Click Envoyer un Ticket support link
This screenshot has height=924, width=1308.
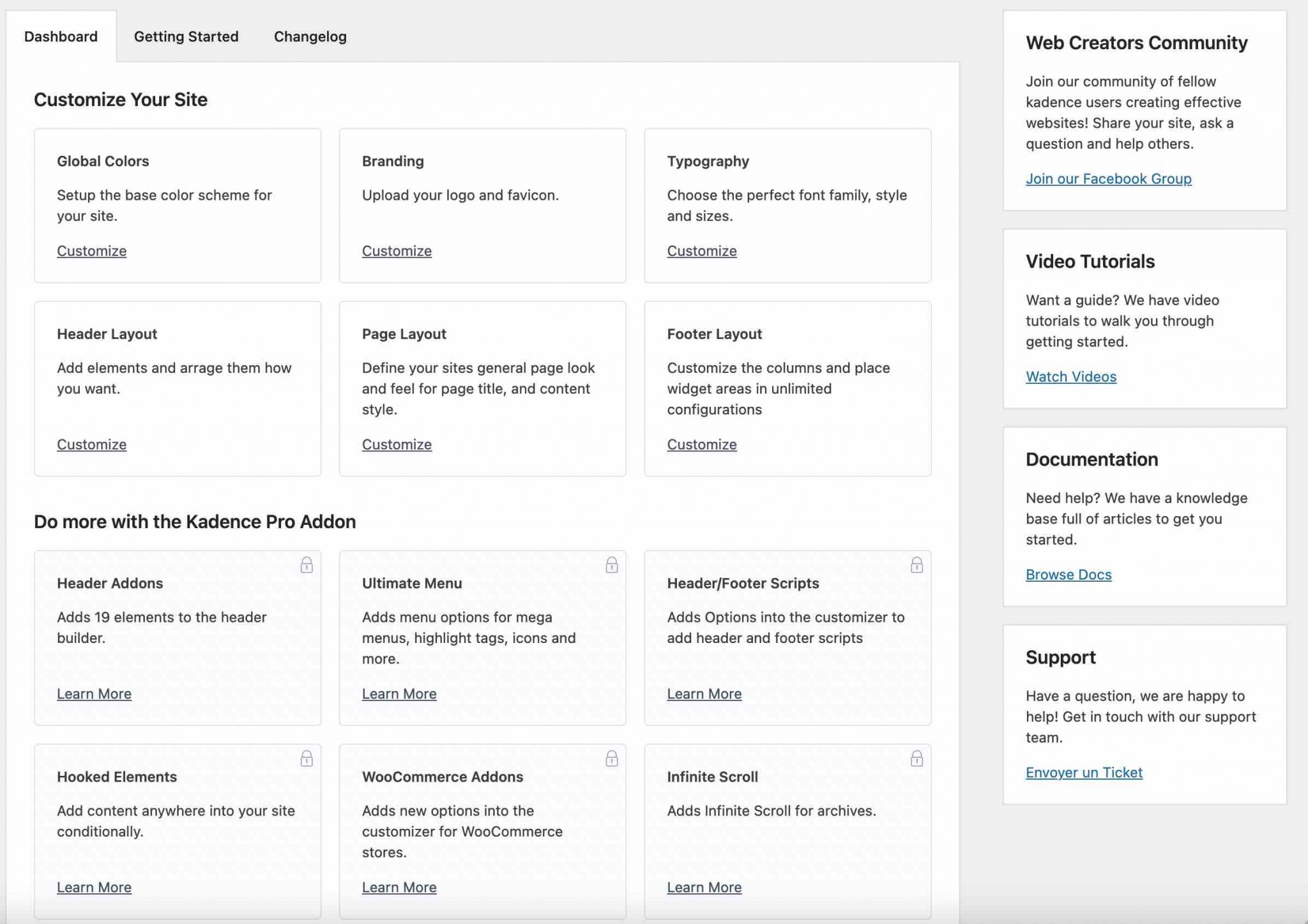point(1083,773)
